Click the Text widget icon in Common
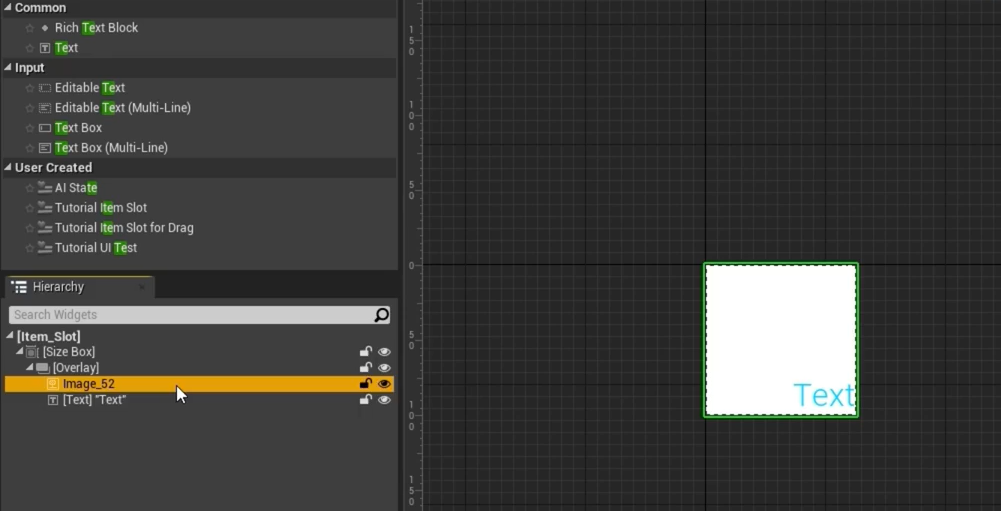Screen dimensions: 1001x511 pos(45,48)
